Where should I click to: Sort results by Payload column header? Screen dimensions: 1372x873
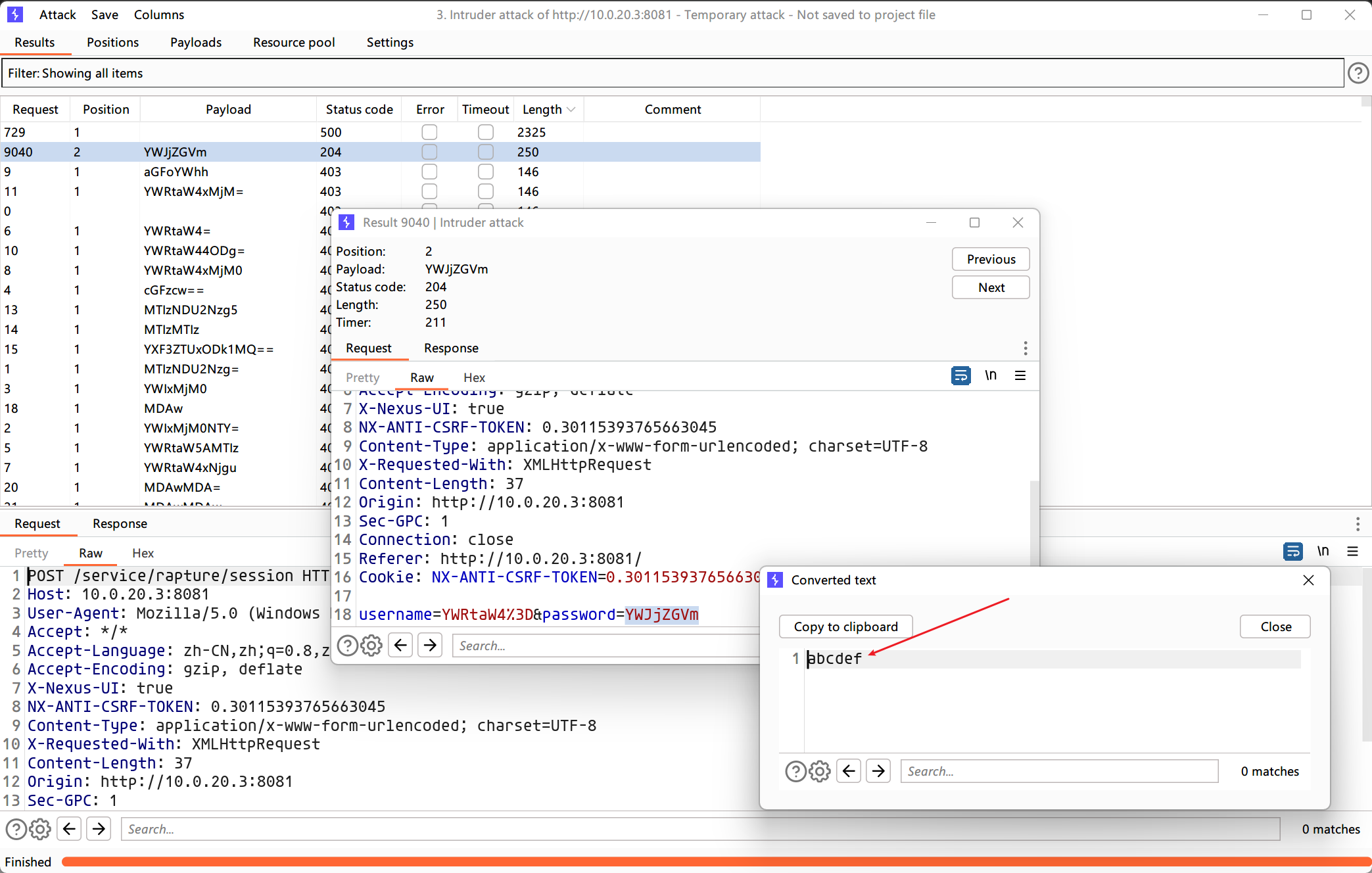pyautogui.click(x=228, y=109)
